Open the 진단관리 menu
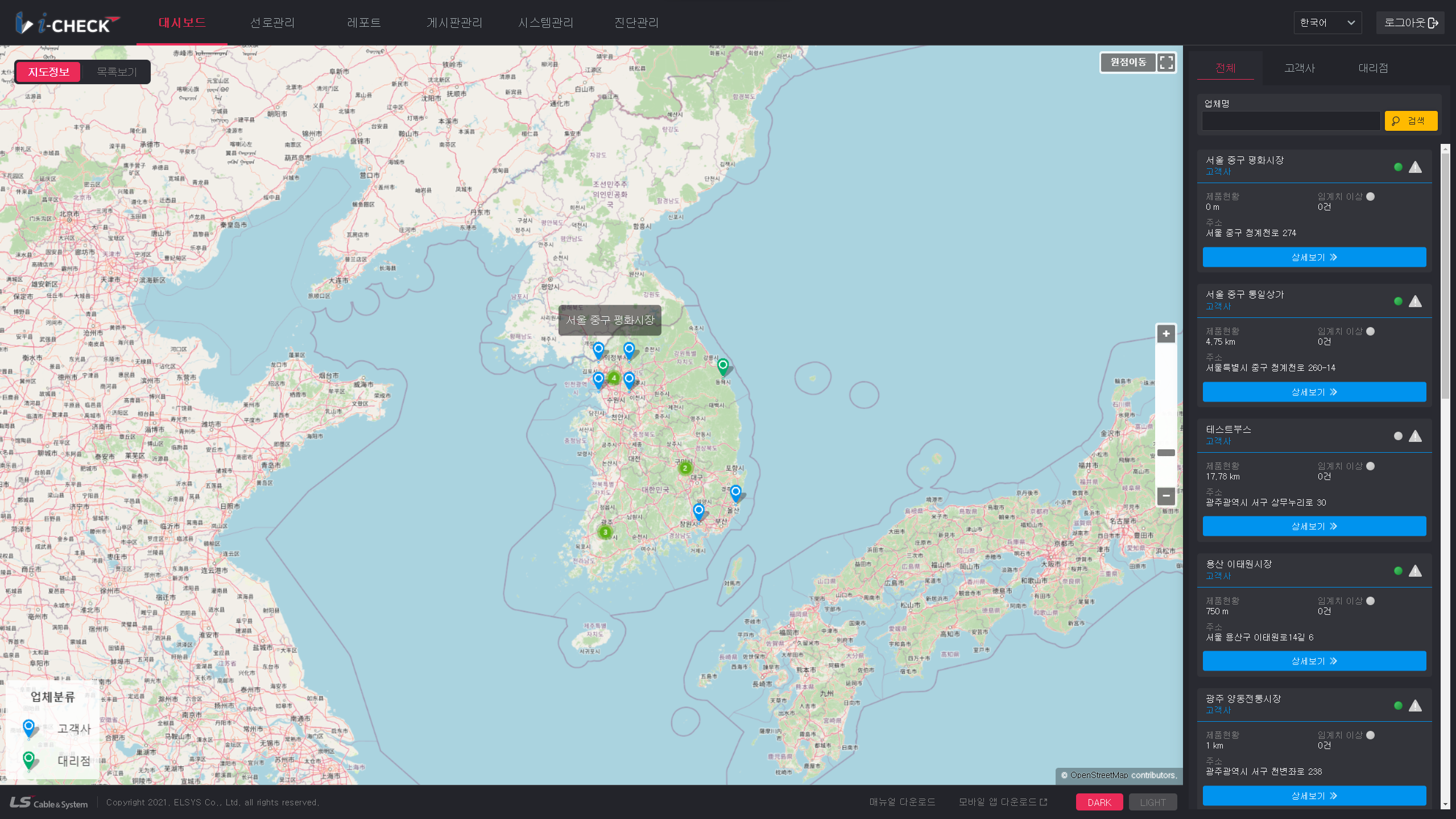The width and height of the screenshot is (1456, 819). (636, 23)
